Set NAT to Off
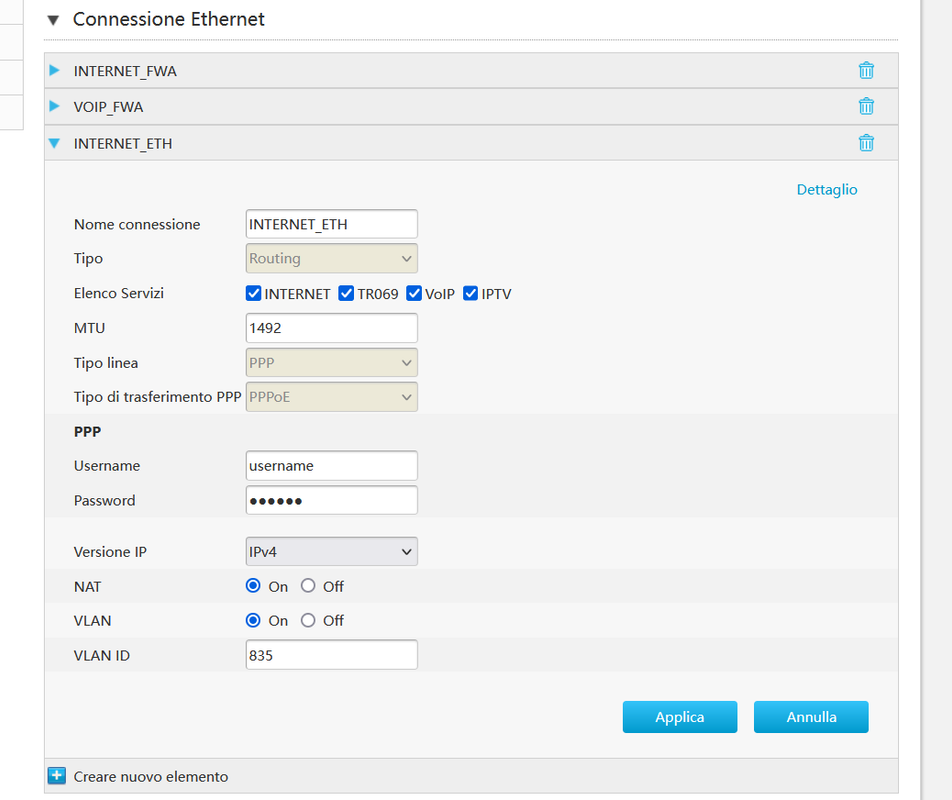952x800 pixels. click(x=308, y=586)
